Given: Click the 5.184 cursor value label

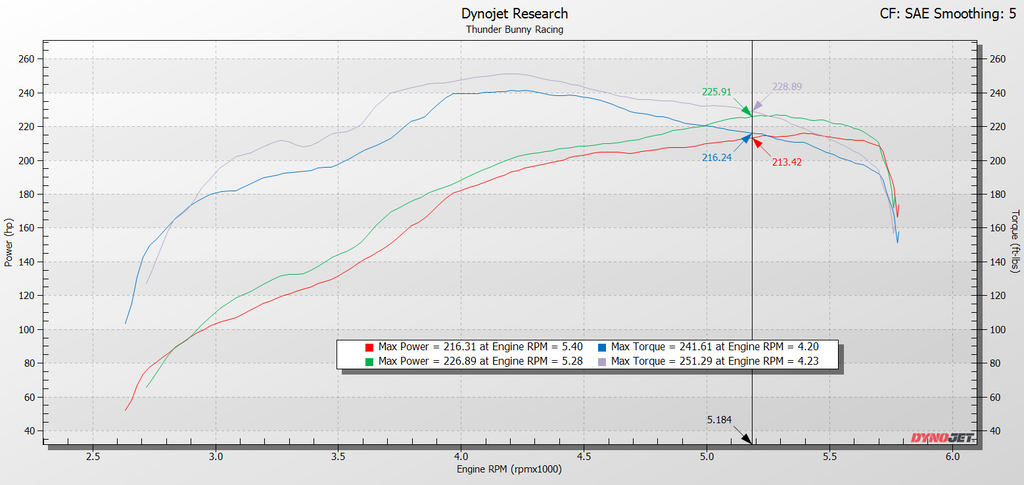Looking at the screenshot, I should click(720, 421).
